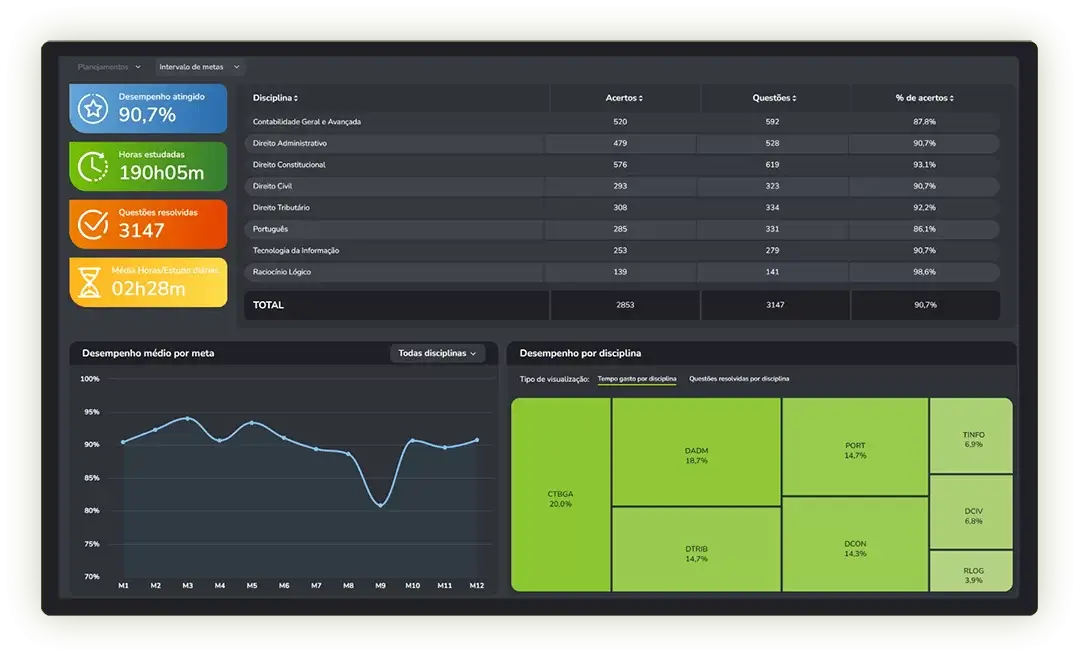Viewport: 1079px width, 656px height.
Task: Sort table by Acertos column
Action: pos(624,98)
